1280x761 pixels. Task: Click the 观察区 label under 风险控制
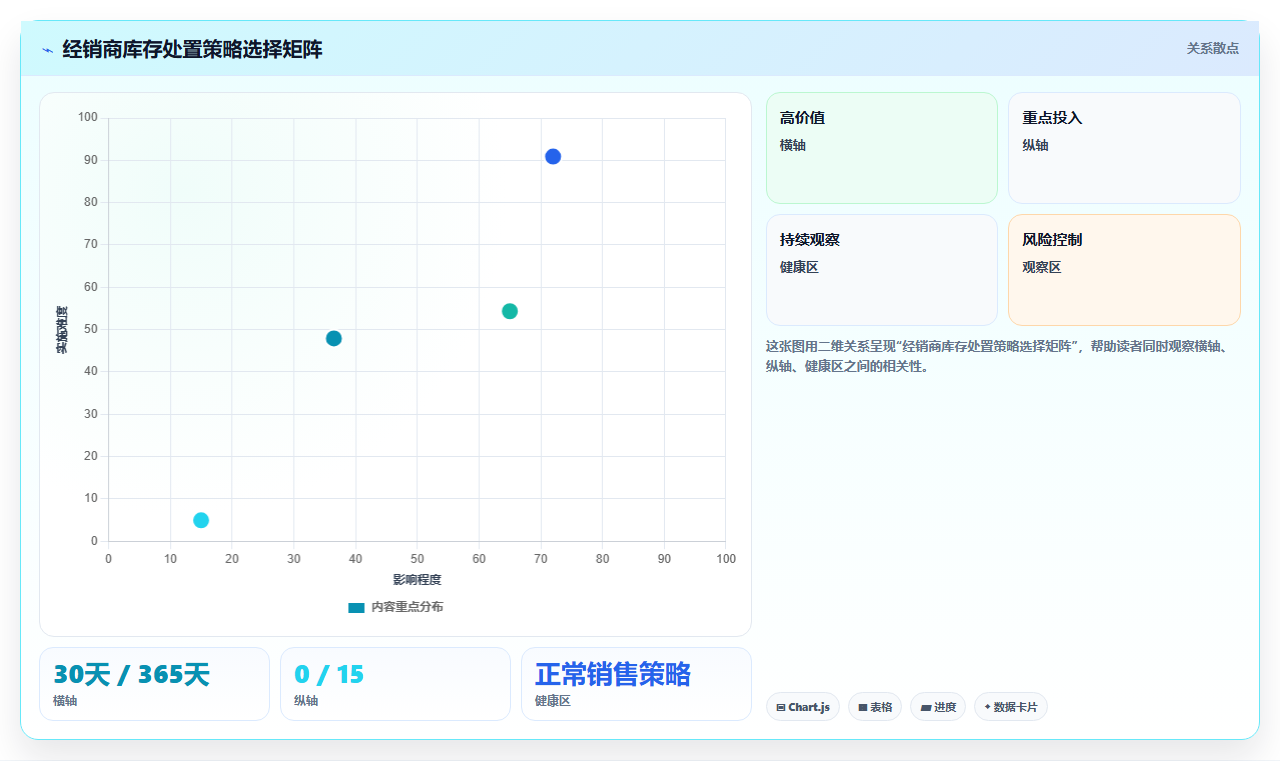coord(1041,267)
